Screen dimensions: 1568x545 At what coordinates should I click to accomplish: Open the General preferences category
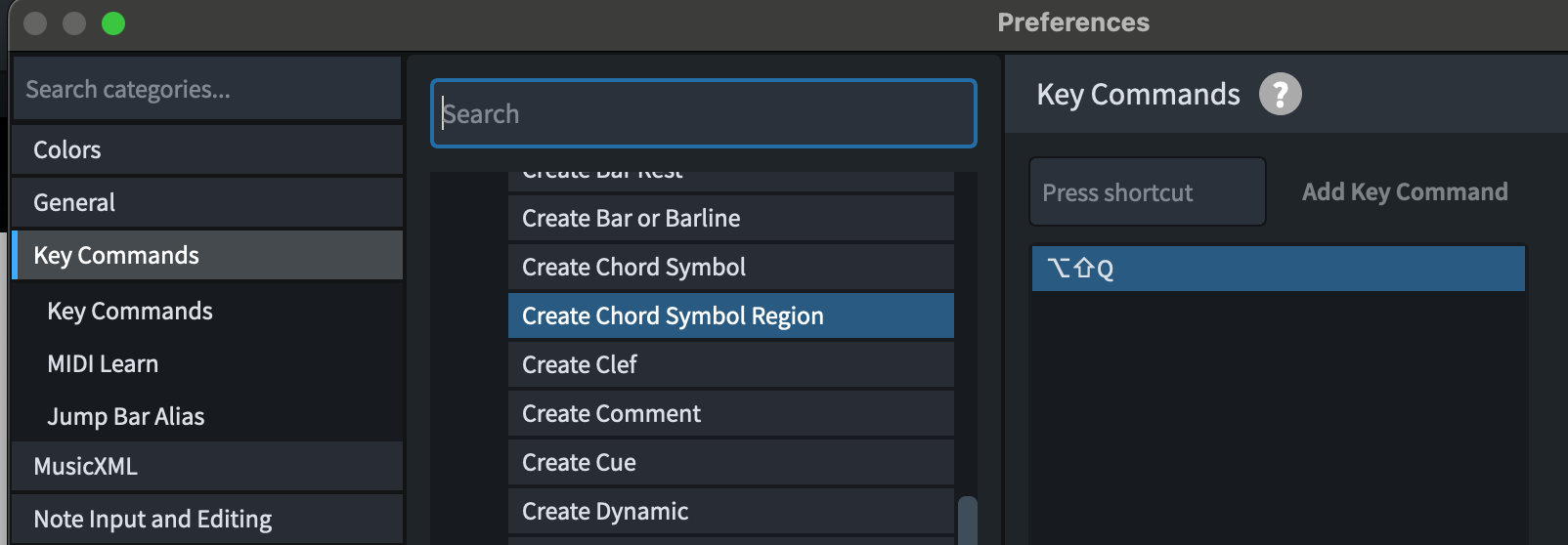coord(207,202)
